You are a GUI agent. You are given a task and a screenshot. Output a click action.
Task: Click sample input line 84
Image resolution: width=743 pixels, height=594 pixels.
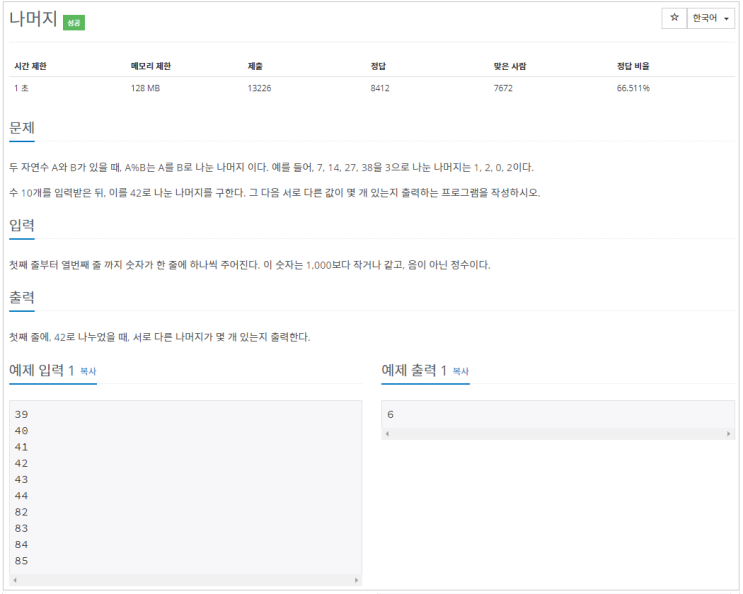tap(21, 545)
